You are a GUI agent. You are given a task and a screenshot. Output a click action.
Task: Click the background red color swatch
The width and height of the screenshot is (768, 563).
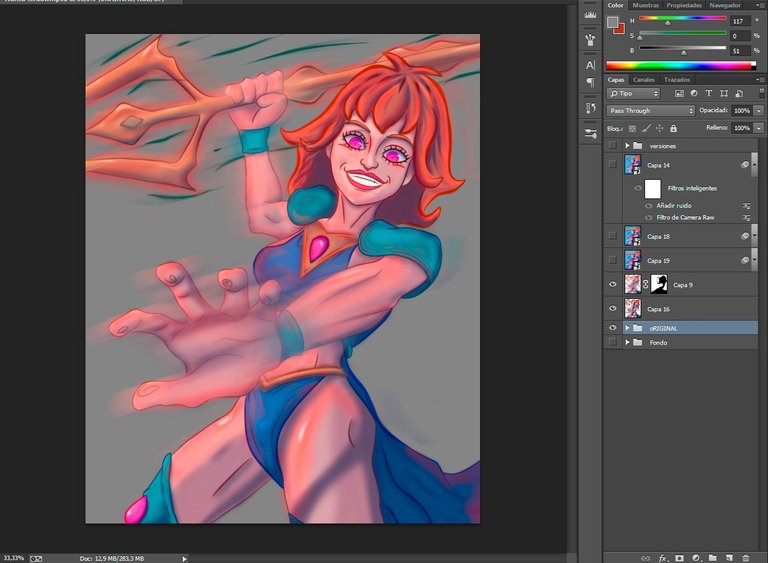[x=621, y=29]
